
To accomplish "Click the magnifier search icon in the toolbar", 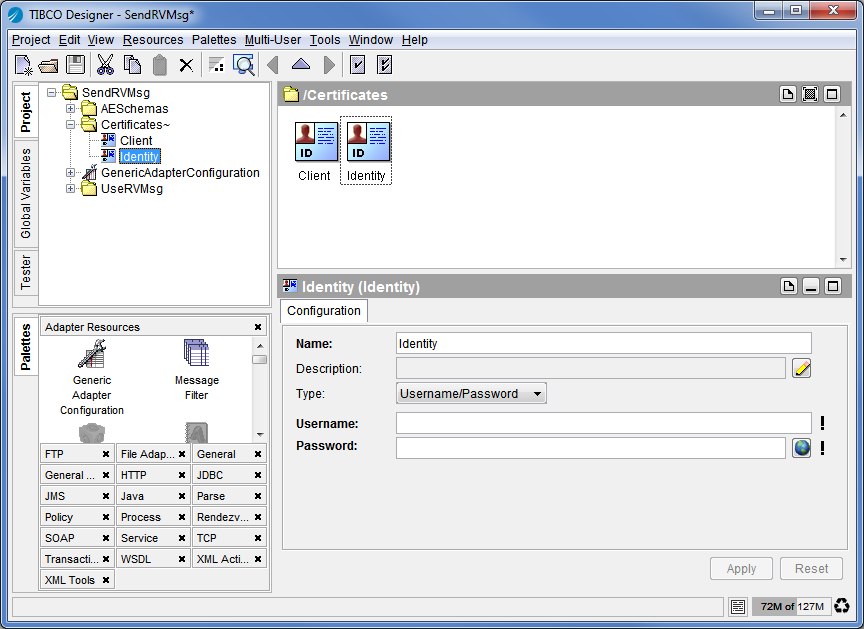I will tap(243, 65).
